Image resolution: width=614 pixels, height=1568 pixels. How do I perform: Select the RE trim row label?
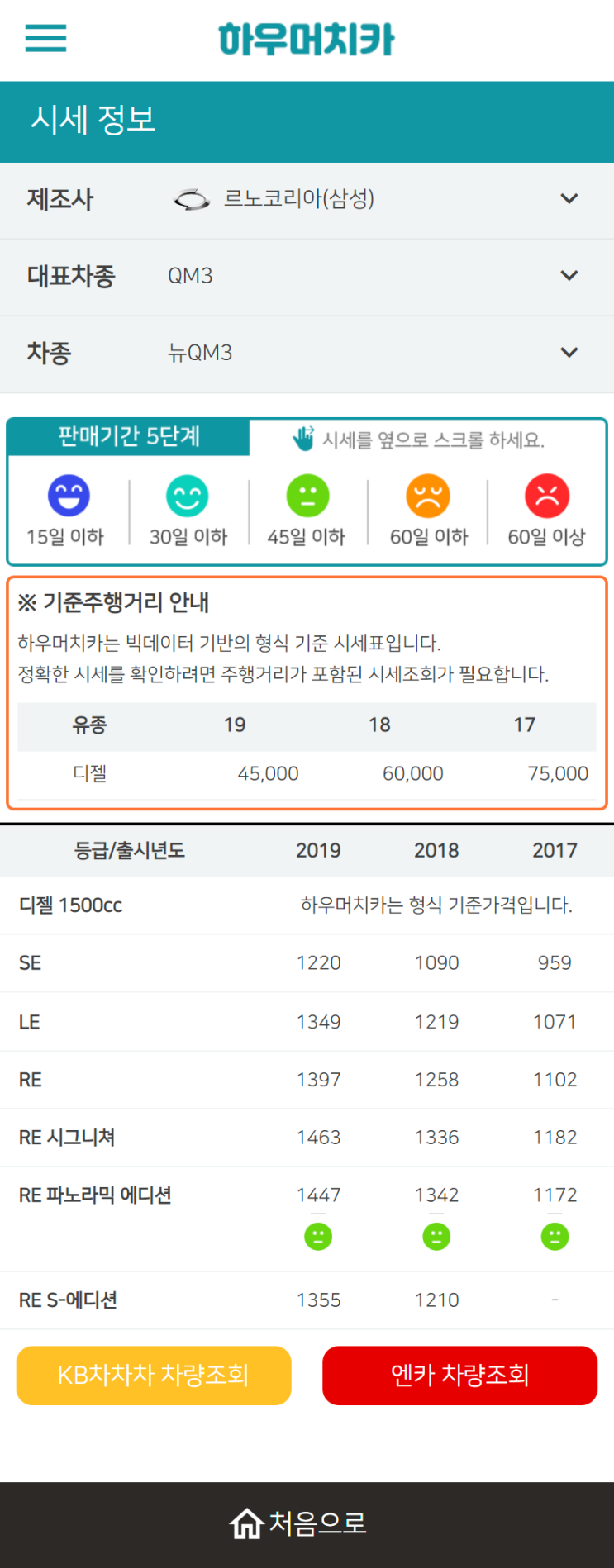click(x=31, y=1080)
